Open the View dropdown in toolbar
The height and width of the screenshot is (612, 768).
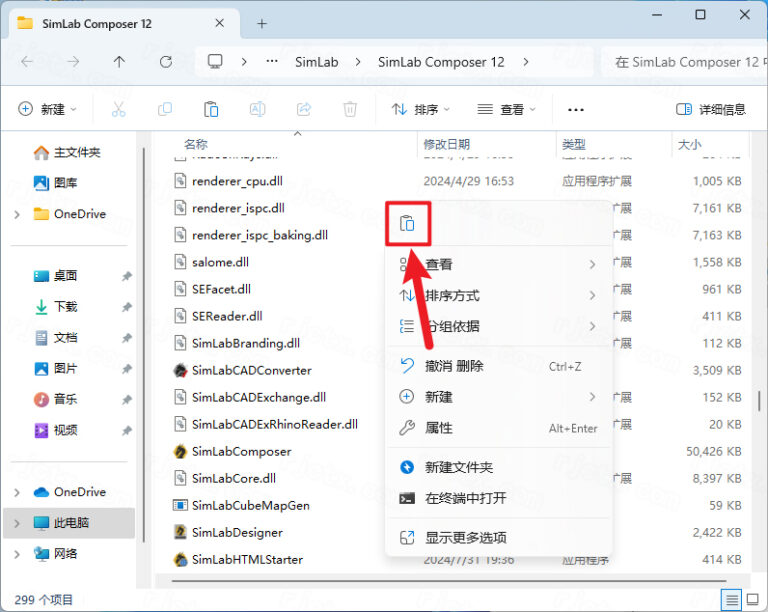point(507,109)
